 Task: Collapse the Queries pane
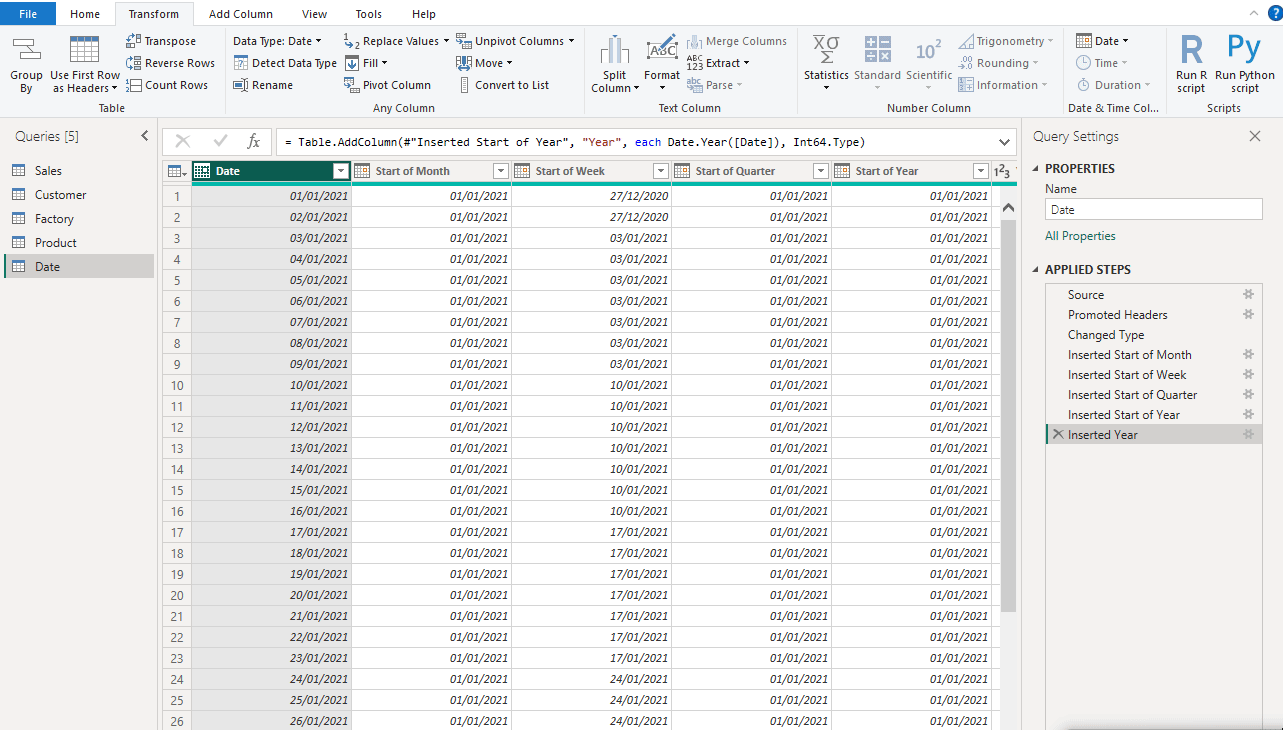tap(144, 136)
